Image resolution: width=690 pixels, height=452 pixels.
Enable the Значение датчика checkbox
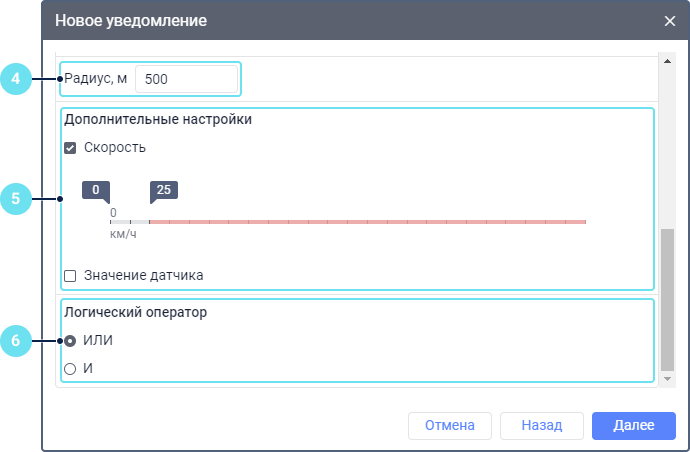70,276
